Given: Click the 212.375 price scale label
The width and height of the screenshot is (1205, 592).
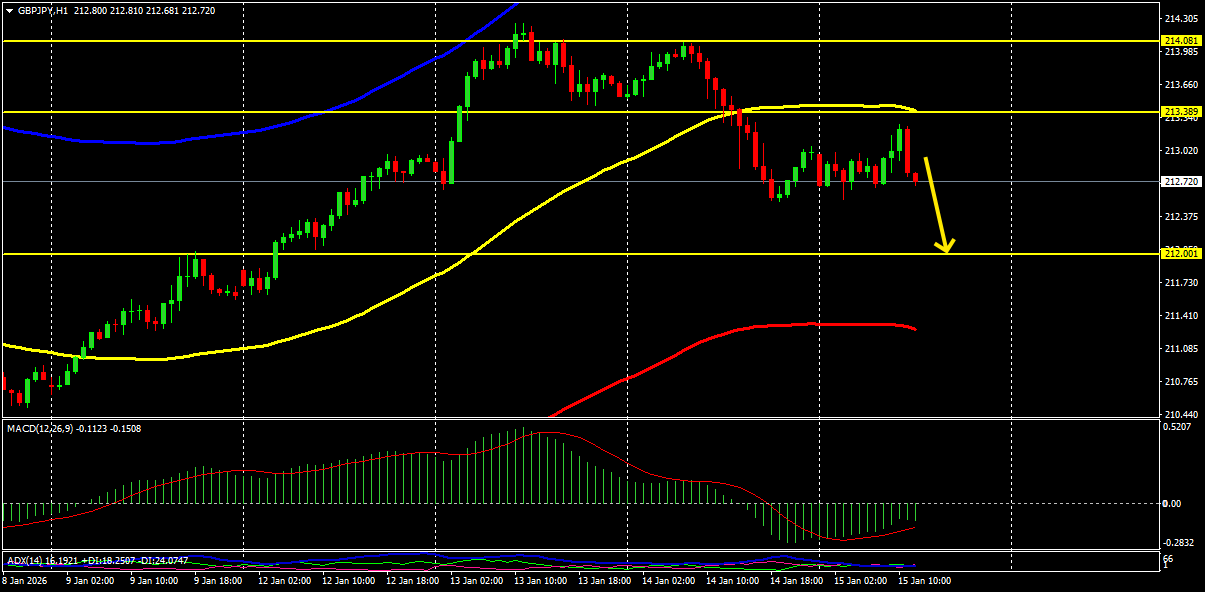Looking at the screenshot, I should pos(1181,217).
